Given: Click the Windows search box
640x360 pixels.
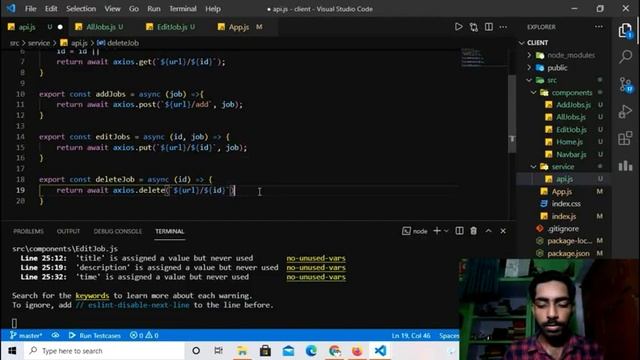Looking at the screenshot, I should coord(104,351).
